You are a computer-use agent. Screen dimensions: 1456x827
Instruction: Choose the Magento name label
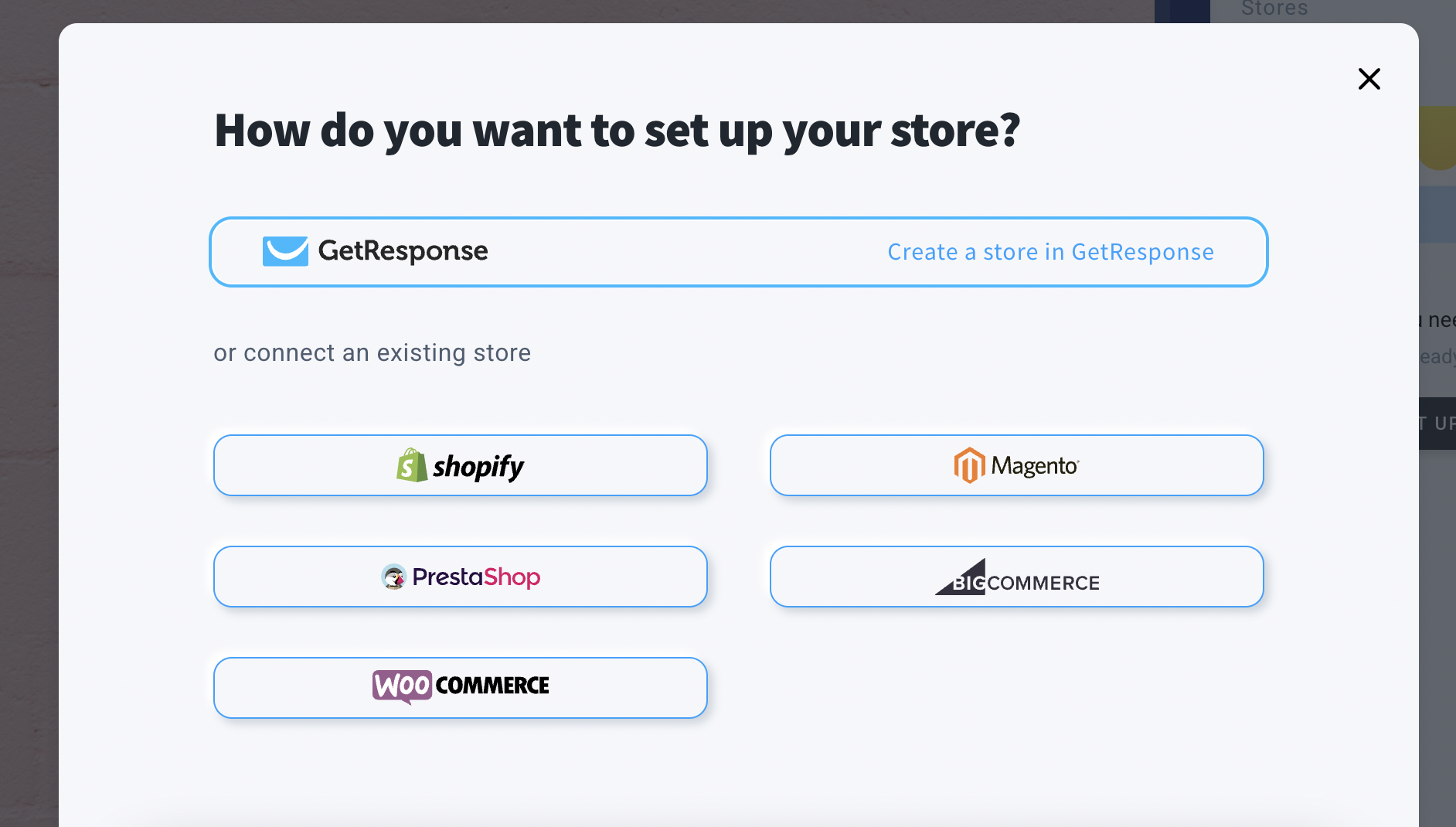[x=1034, y=466]
